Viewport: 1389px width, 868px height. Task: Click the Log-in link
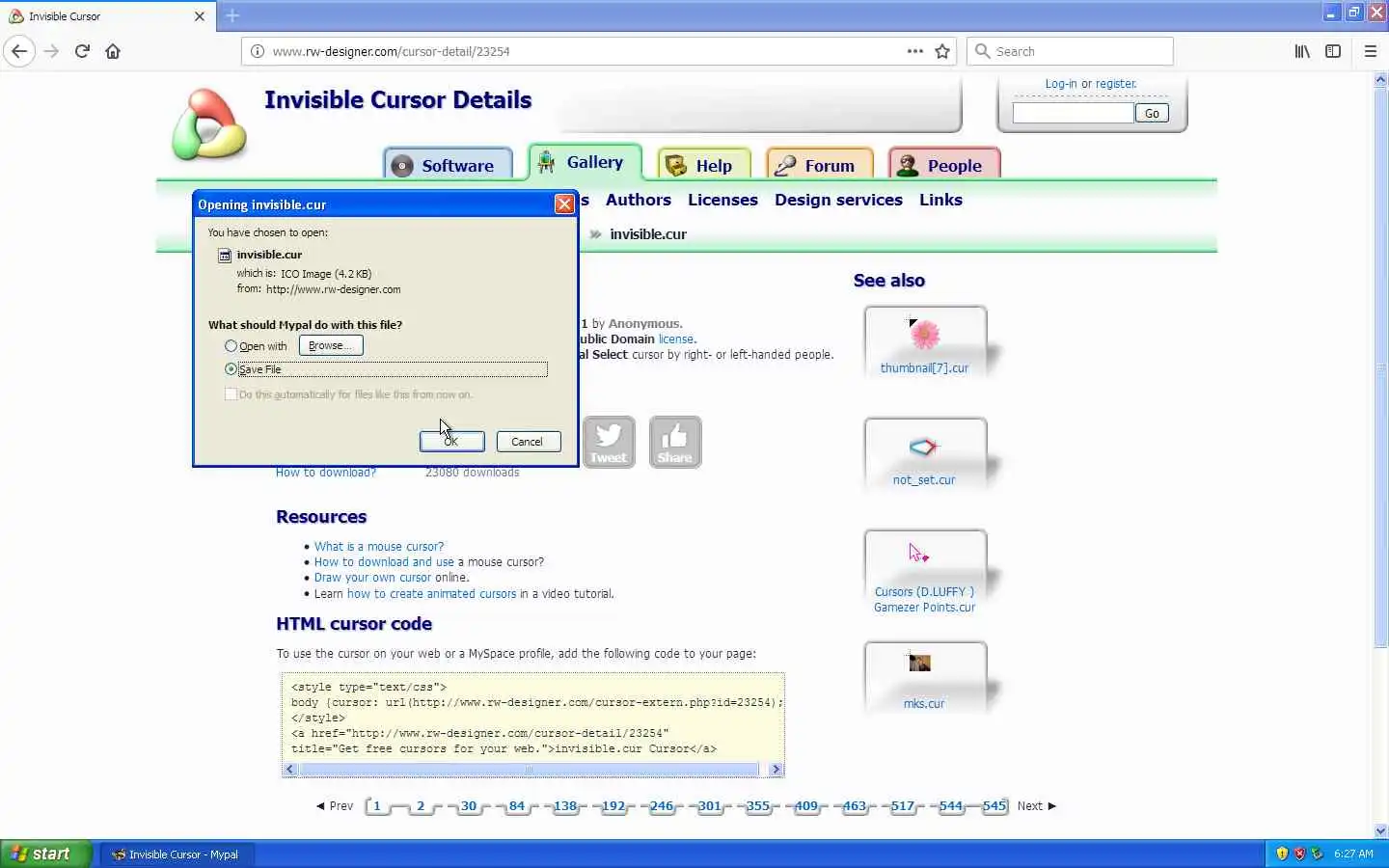(1060, 84)
